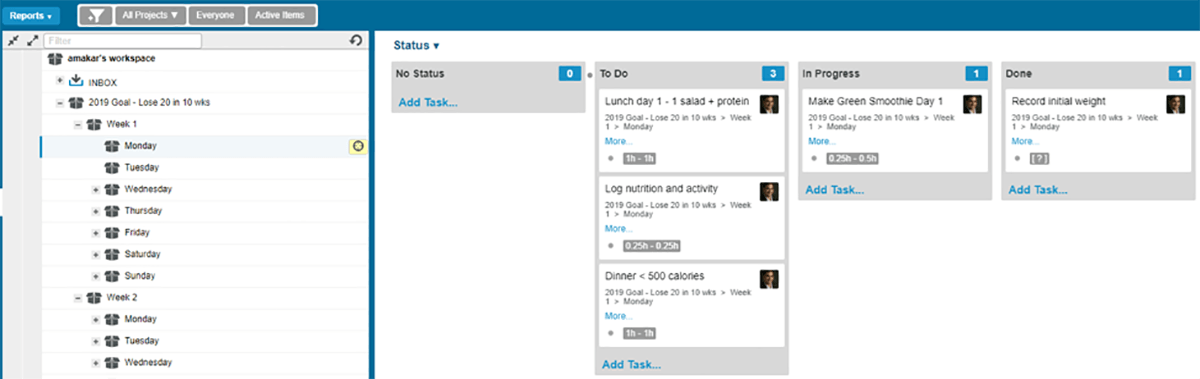Screen dimensions: 1200x379
Task: Click the refresh arrow beside Filter box
Action: pos(355,40)
